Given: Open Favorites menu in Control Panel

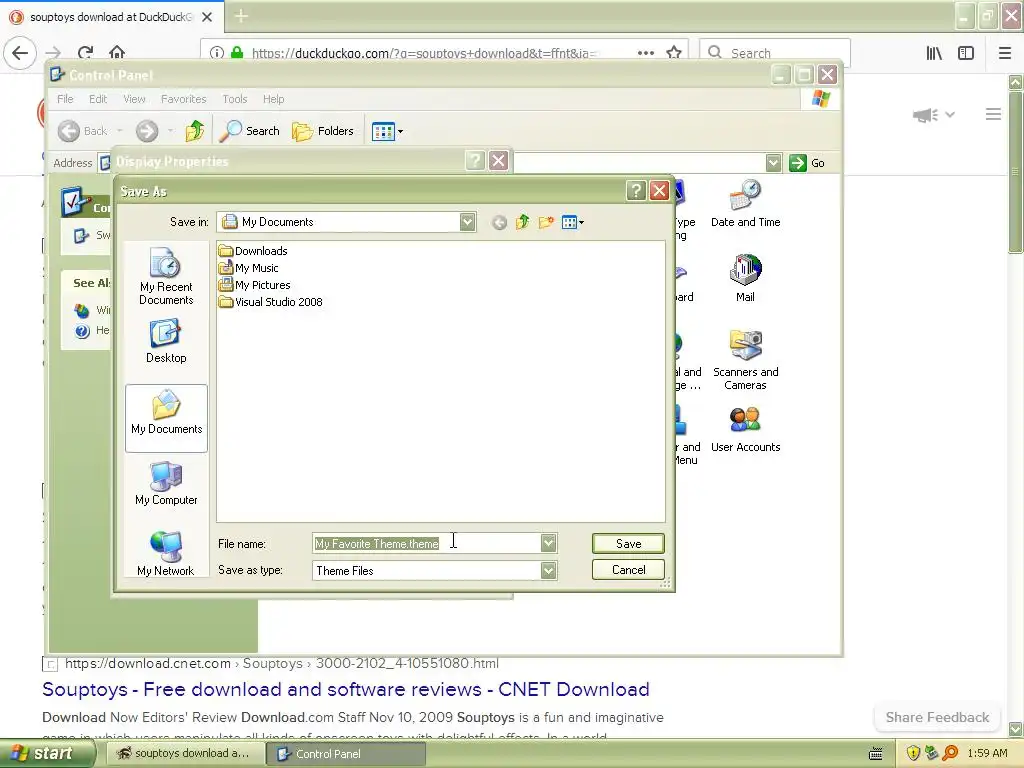Looking at the screenshot, I should click(184, 99).
